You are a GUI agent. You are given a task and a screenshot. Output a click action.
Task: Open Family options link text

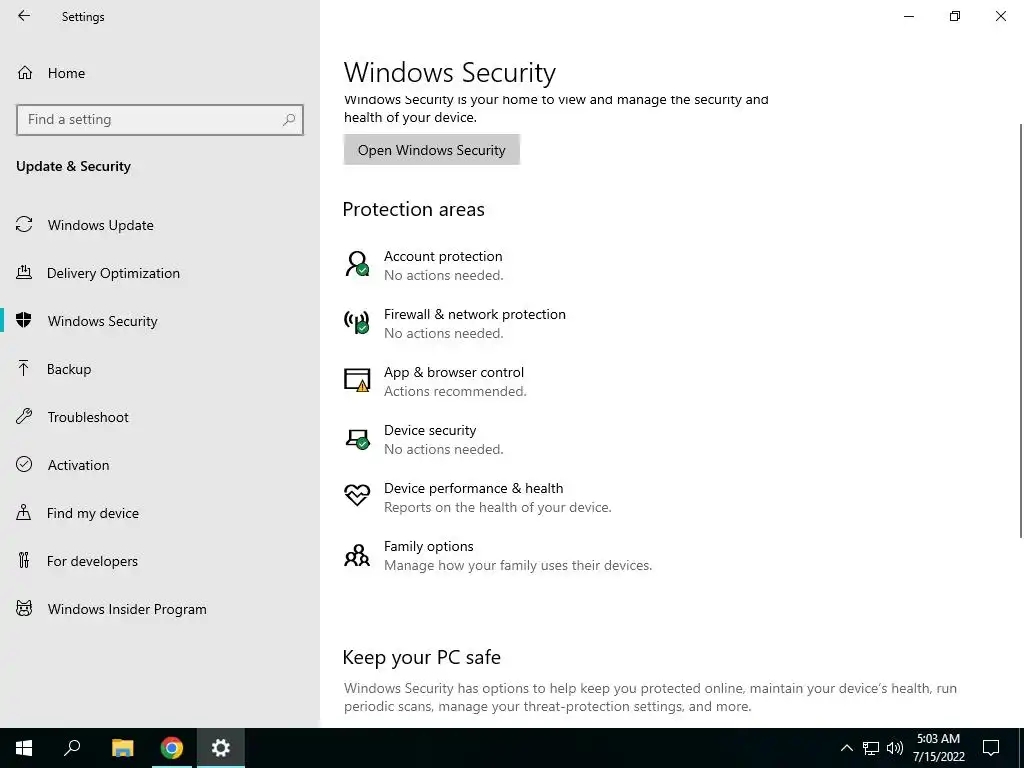428,546
